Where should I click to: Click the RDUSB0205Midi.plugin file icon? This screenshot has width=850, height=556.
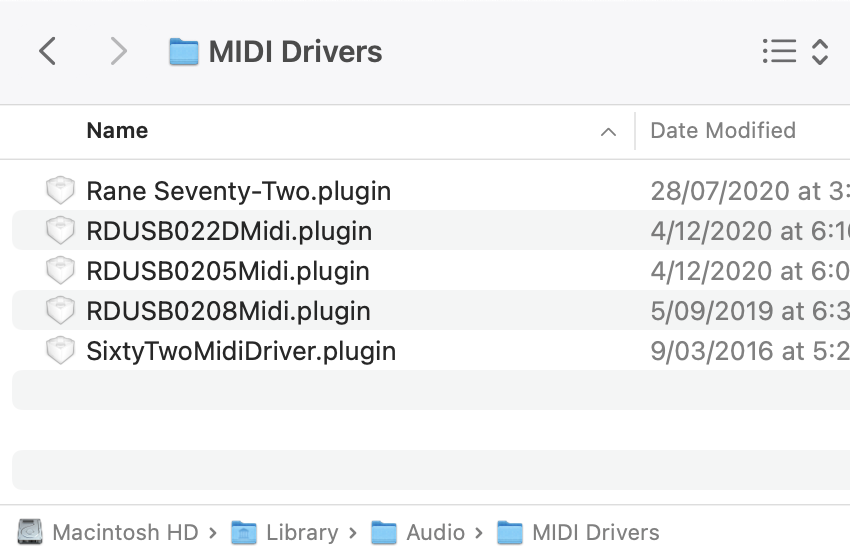[x=60, y=270]
